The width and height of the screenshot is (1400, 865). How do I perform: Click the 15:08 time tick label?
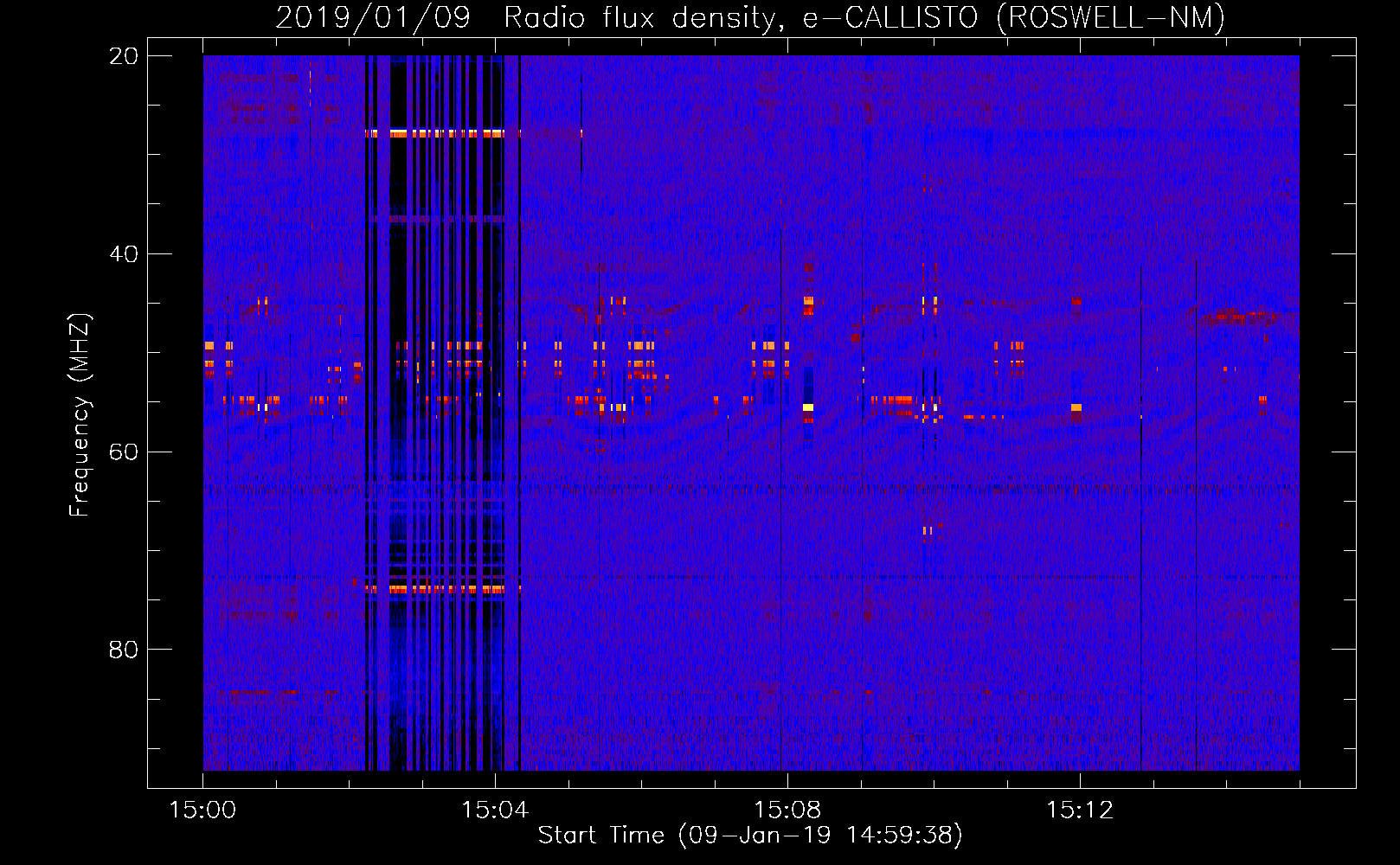[787, 811]
